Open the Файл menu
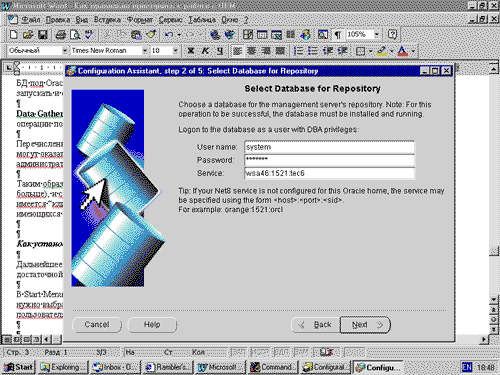The height and width of the screenshot is (375, 500). point(31,20)
